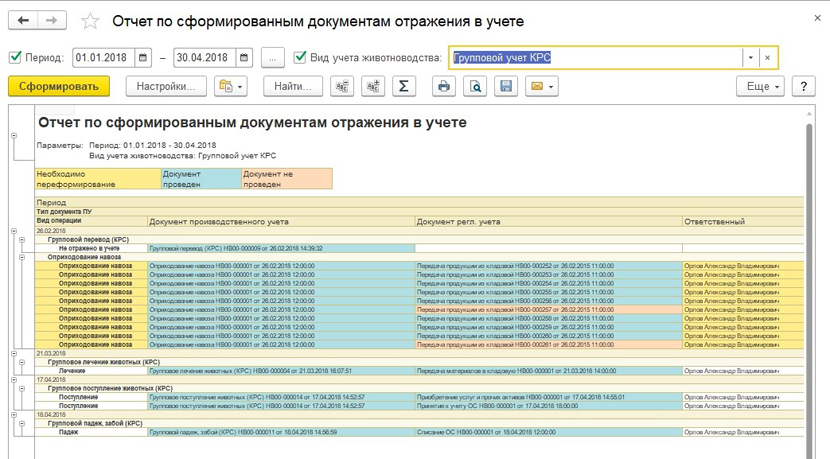
Task: Save report with floppy disk icon
Action: pyautogui.click(x=506, y=87)
